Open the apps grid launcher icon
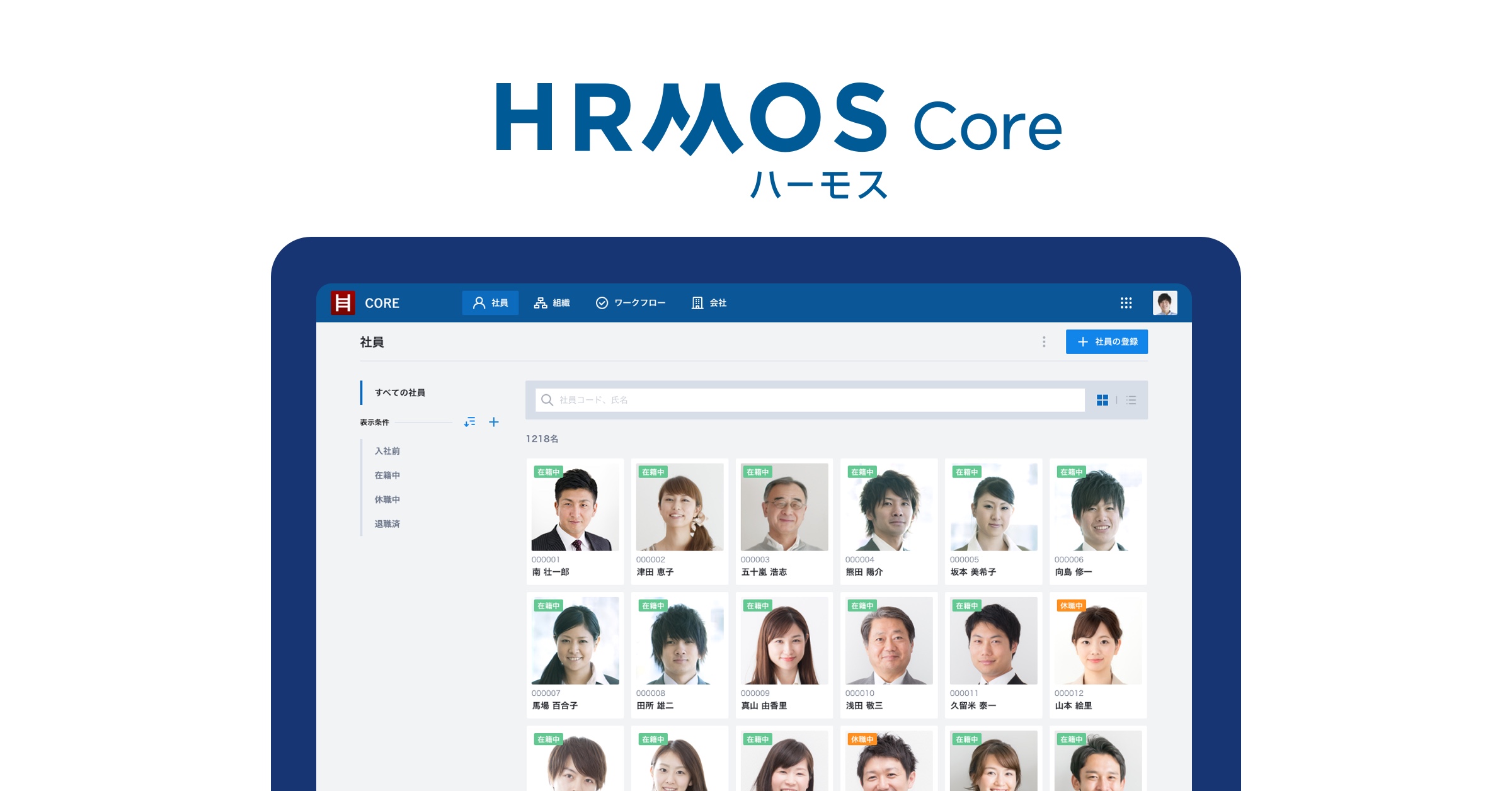Image resolution: width=1512 pixels, height=791 pixels. point(1126,303)
